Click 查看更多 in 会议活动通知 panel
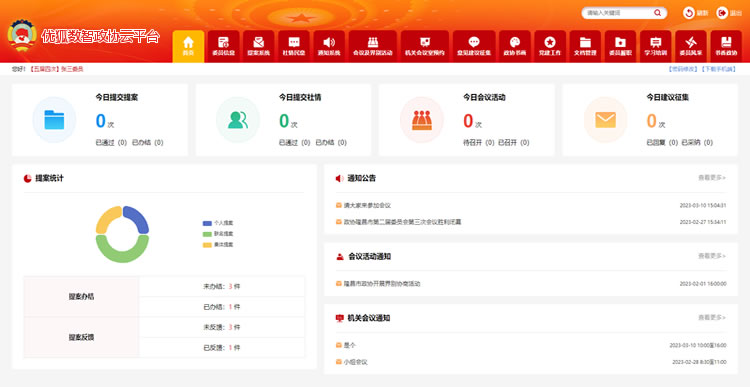Image resolution: width=750 pixels, height=387 pixels. 712,256
